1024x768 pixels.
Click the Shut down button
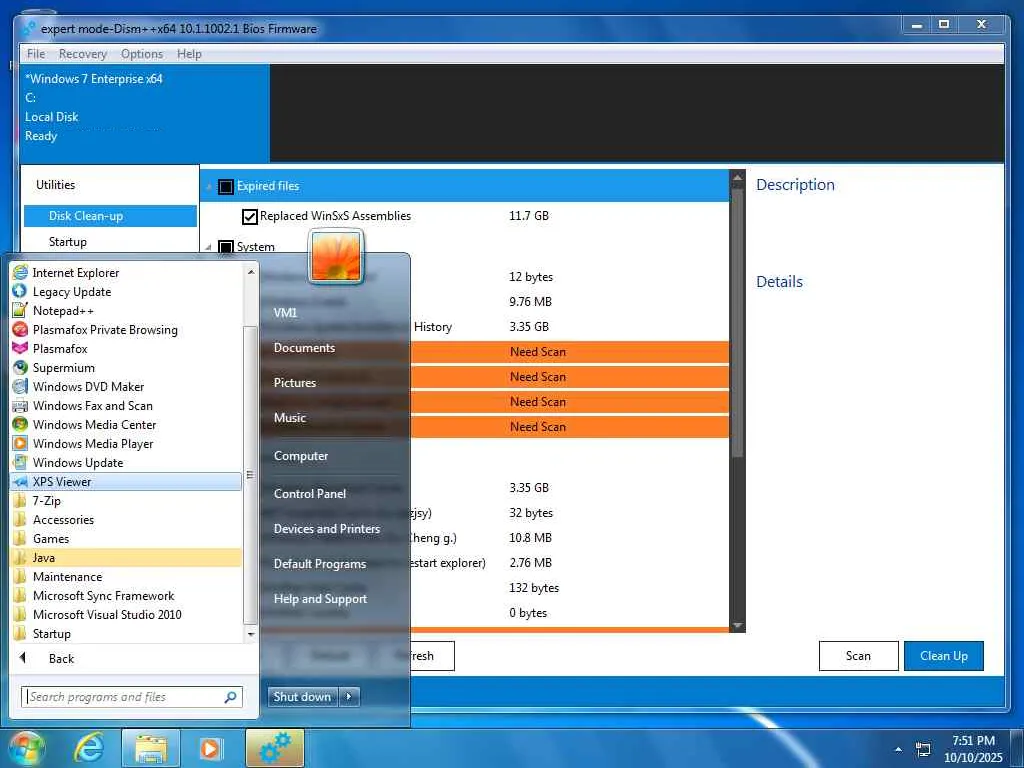pyautogui.click(x=302, y=697)
